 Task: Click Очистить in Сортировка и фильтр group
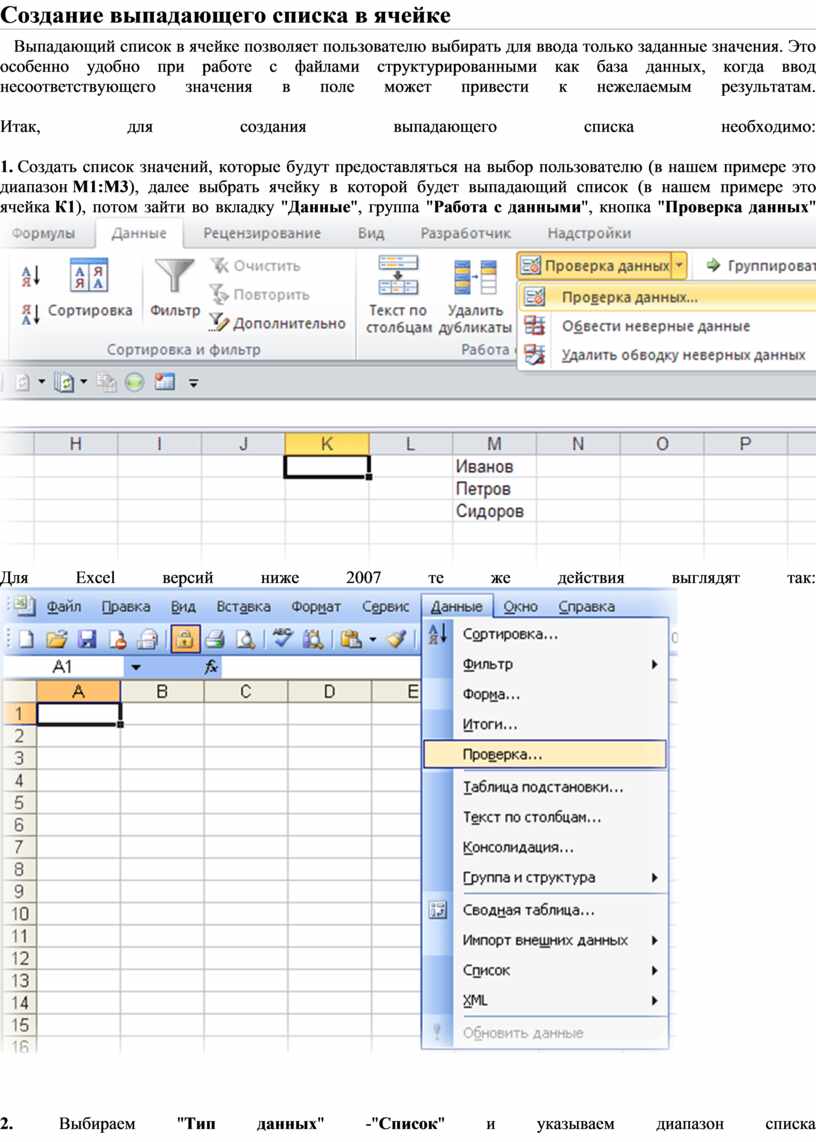[x=256, y=266]
